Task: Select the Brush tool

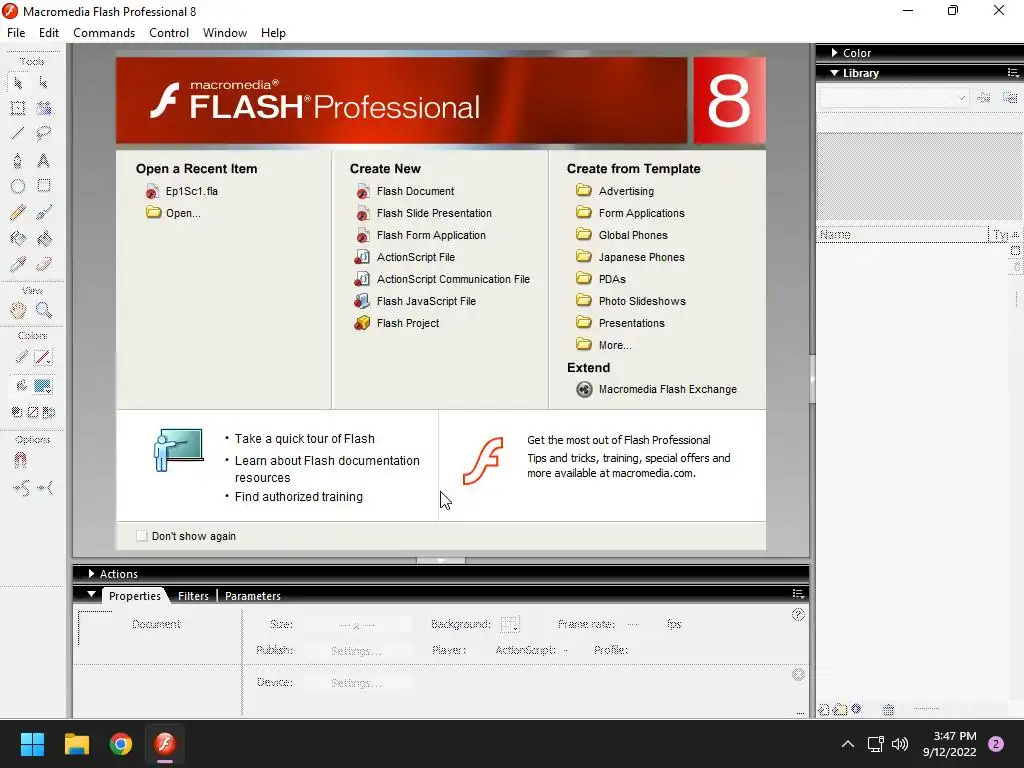Action: (44, 212)
